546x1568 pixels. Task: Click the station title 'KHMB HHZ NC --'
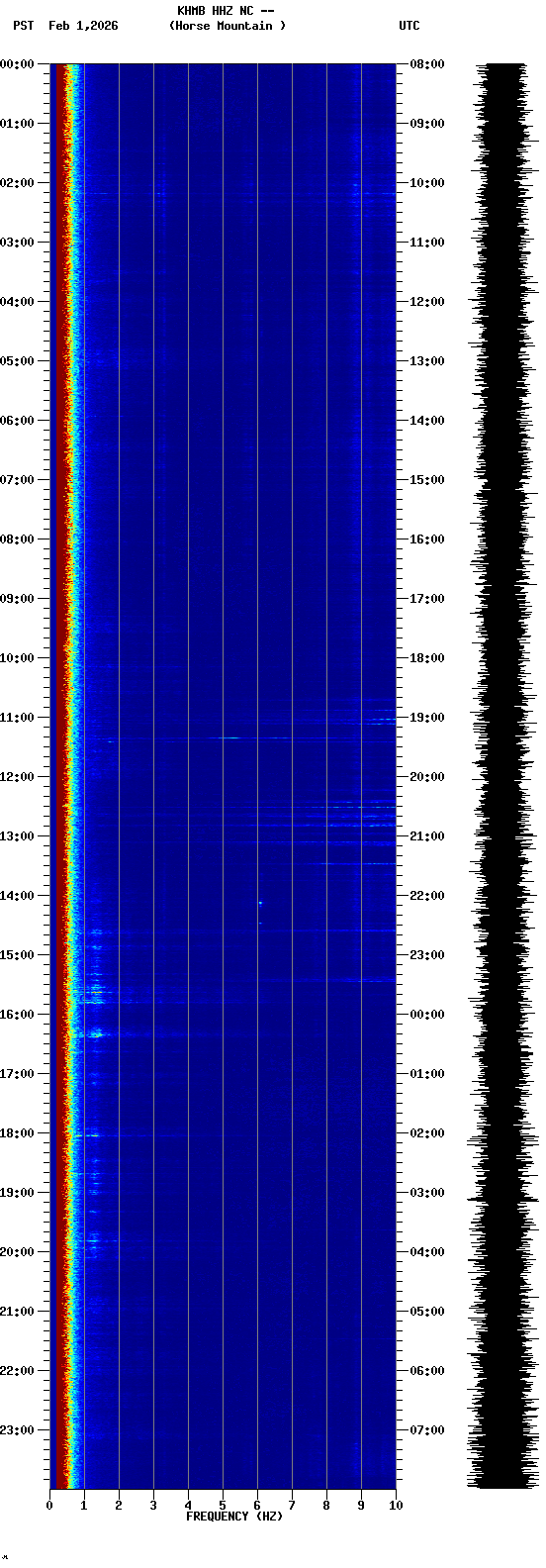point(226,11)
